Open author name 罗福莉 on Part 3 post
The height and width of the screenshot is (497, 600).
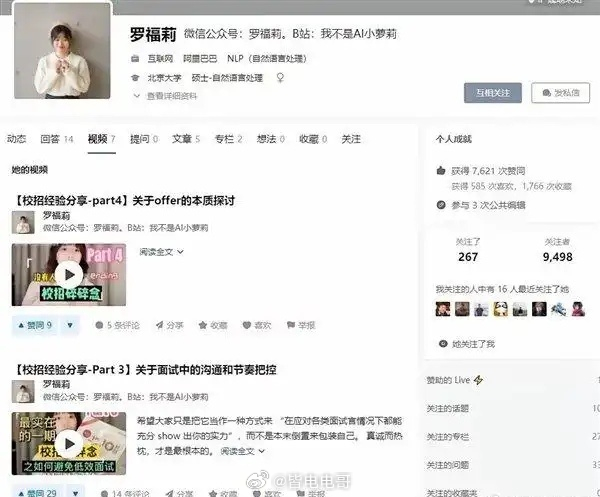(56, 384)
